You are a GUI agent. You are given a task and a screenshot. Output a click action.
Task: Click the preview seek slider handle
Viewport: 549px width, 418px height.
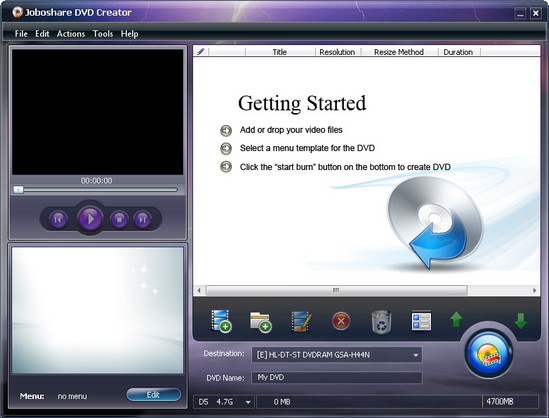tap(18, 190)
